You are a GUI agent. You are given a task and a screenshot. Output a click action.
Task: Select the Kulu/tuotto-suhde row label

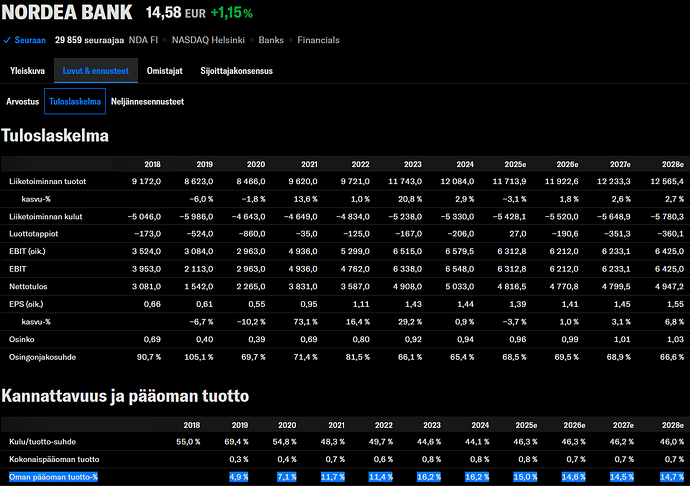(43, 442)
